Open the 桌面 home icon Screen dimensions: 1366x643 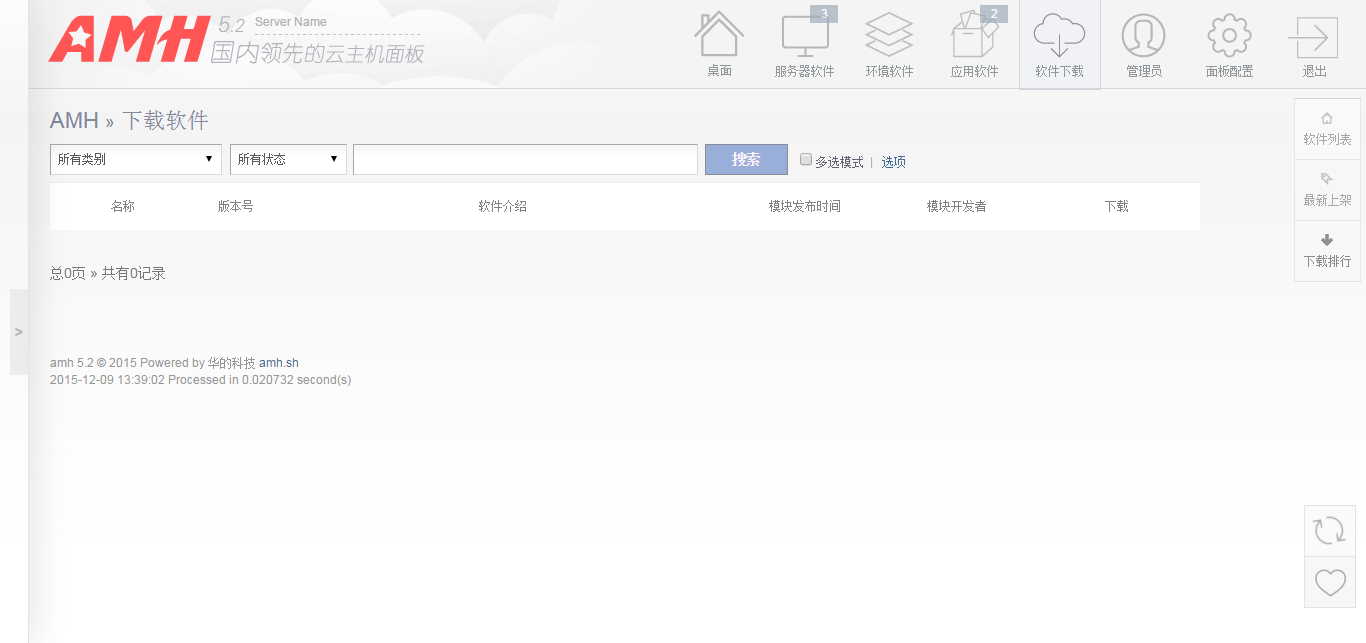coord(719,35)
